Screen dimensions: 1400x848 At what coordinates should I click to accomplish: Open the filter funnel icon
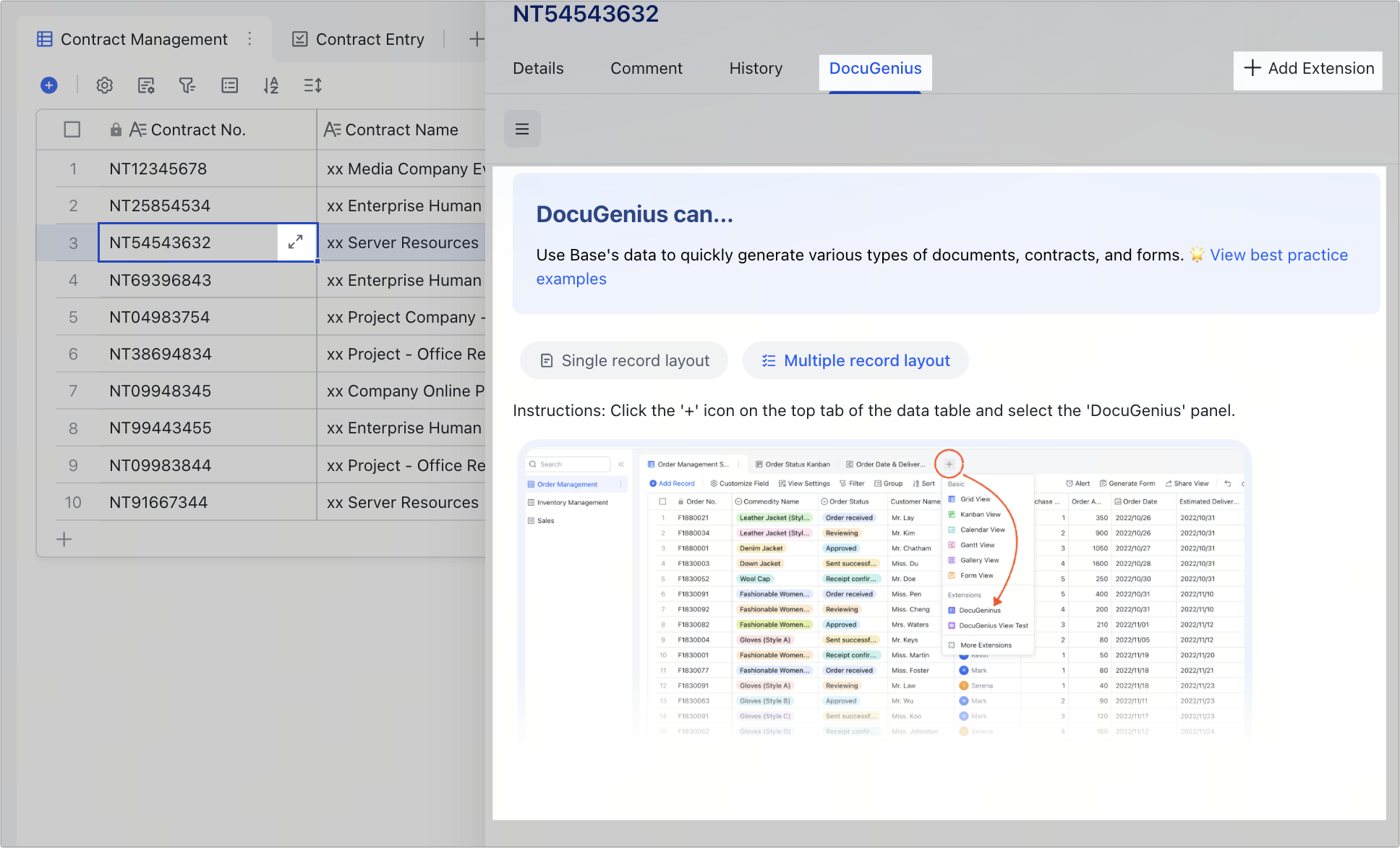pos(187,85)
